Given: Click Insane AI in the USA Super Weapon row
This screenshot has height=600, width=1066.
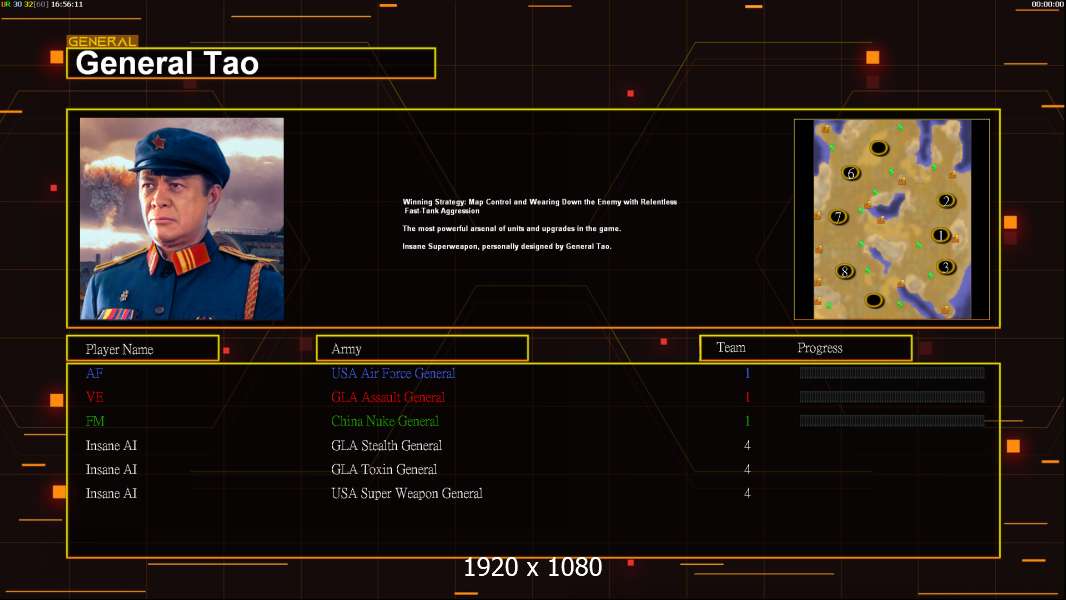Looking at the screenshot, I should (111, 493).
